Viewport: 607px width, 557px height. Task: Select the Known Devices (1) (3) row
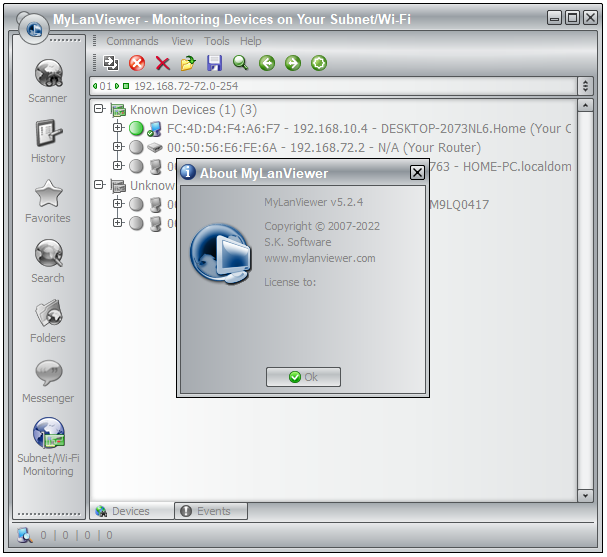[193, 110]
